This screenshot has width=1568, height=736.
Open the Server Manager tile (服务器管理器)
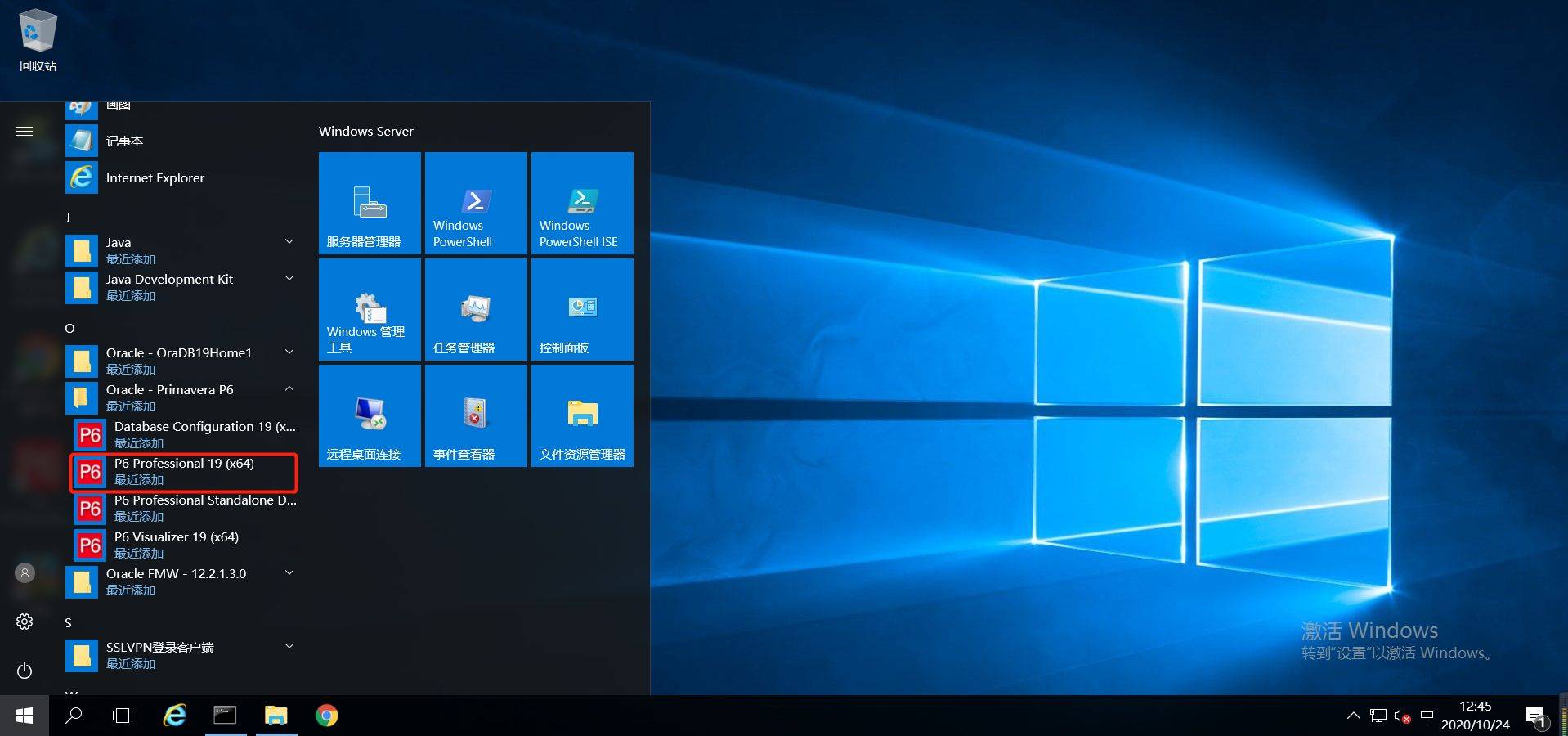coord(370,203)
